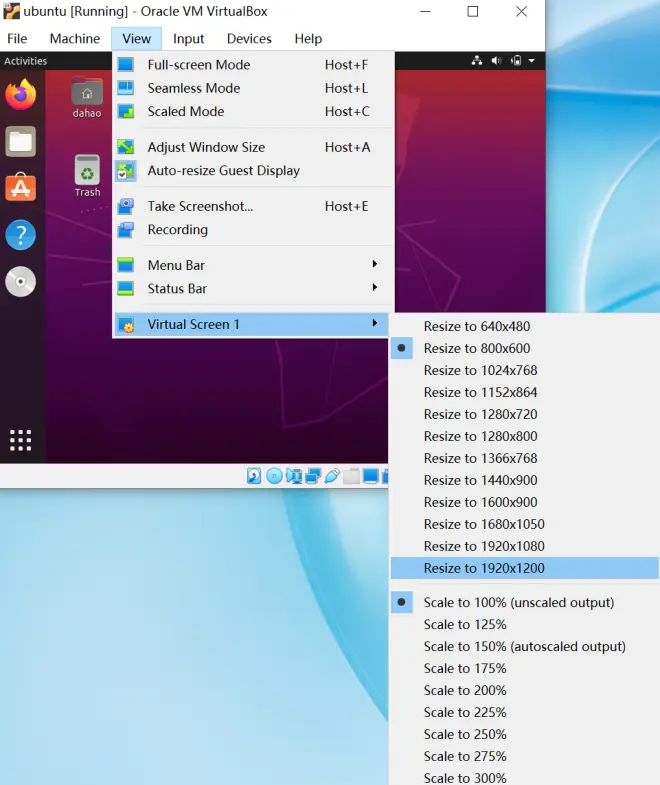Open the Help icon in Ubuntu dock
The height and width of the screenshot is (785, 660).
[21, 234]
